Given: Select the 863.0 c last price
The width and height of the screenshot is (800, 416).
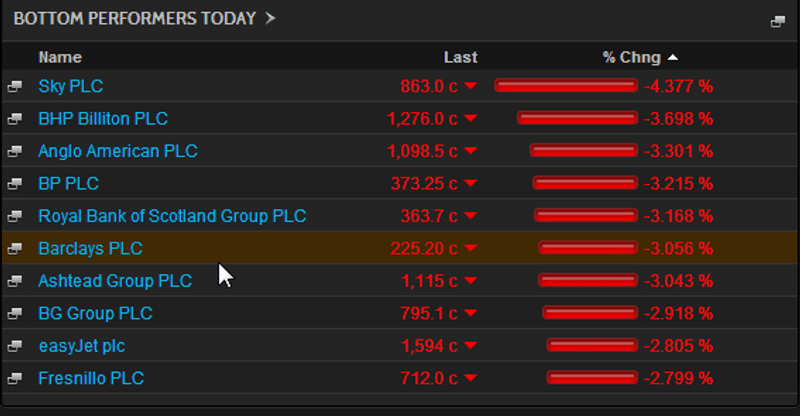Looking at the screenshot, I should 429,86.
